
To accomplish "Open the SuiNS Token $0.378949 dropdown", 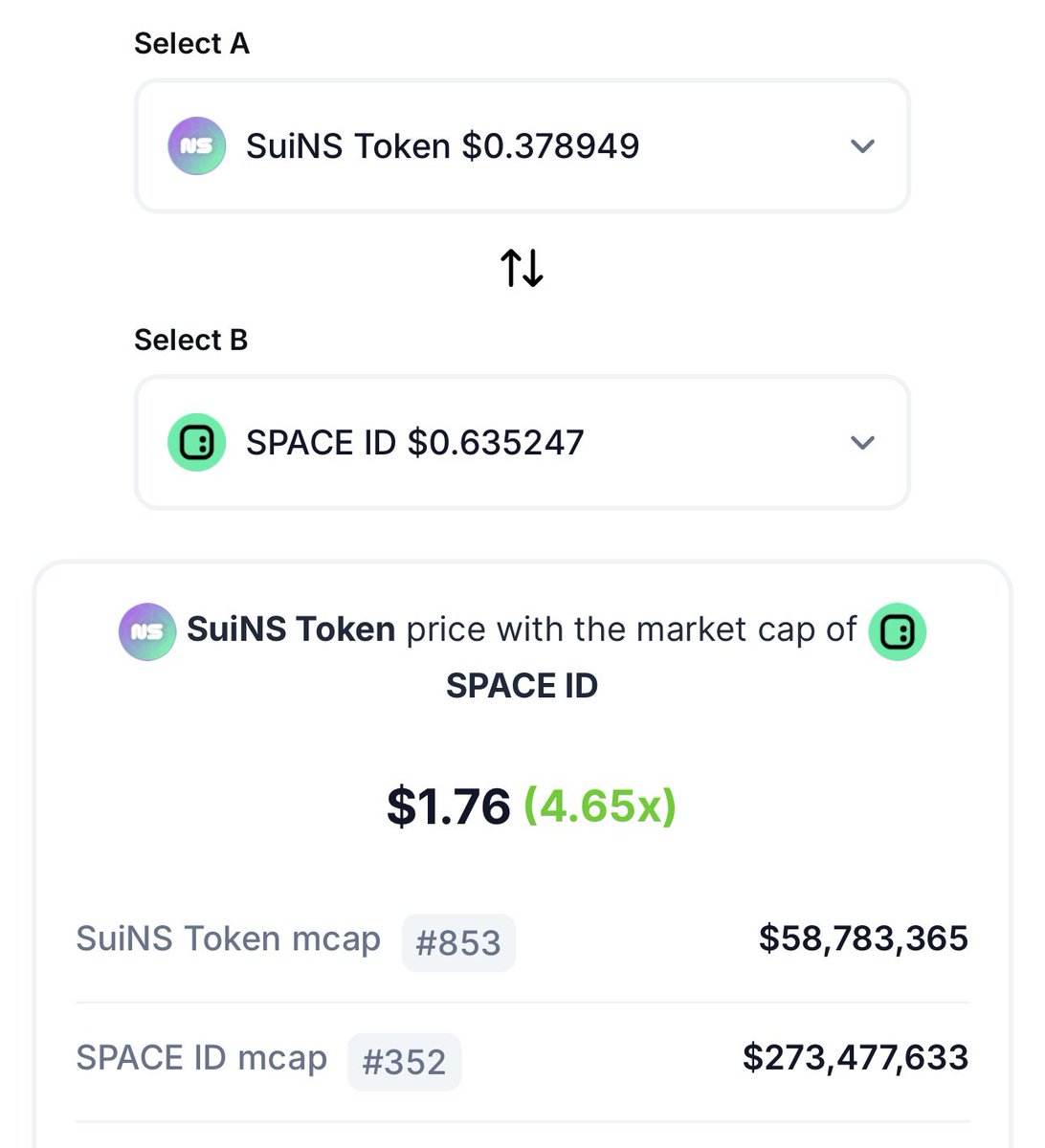I will coord(522,145).
